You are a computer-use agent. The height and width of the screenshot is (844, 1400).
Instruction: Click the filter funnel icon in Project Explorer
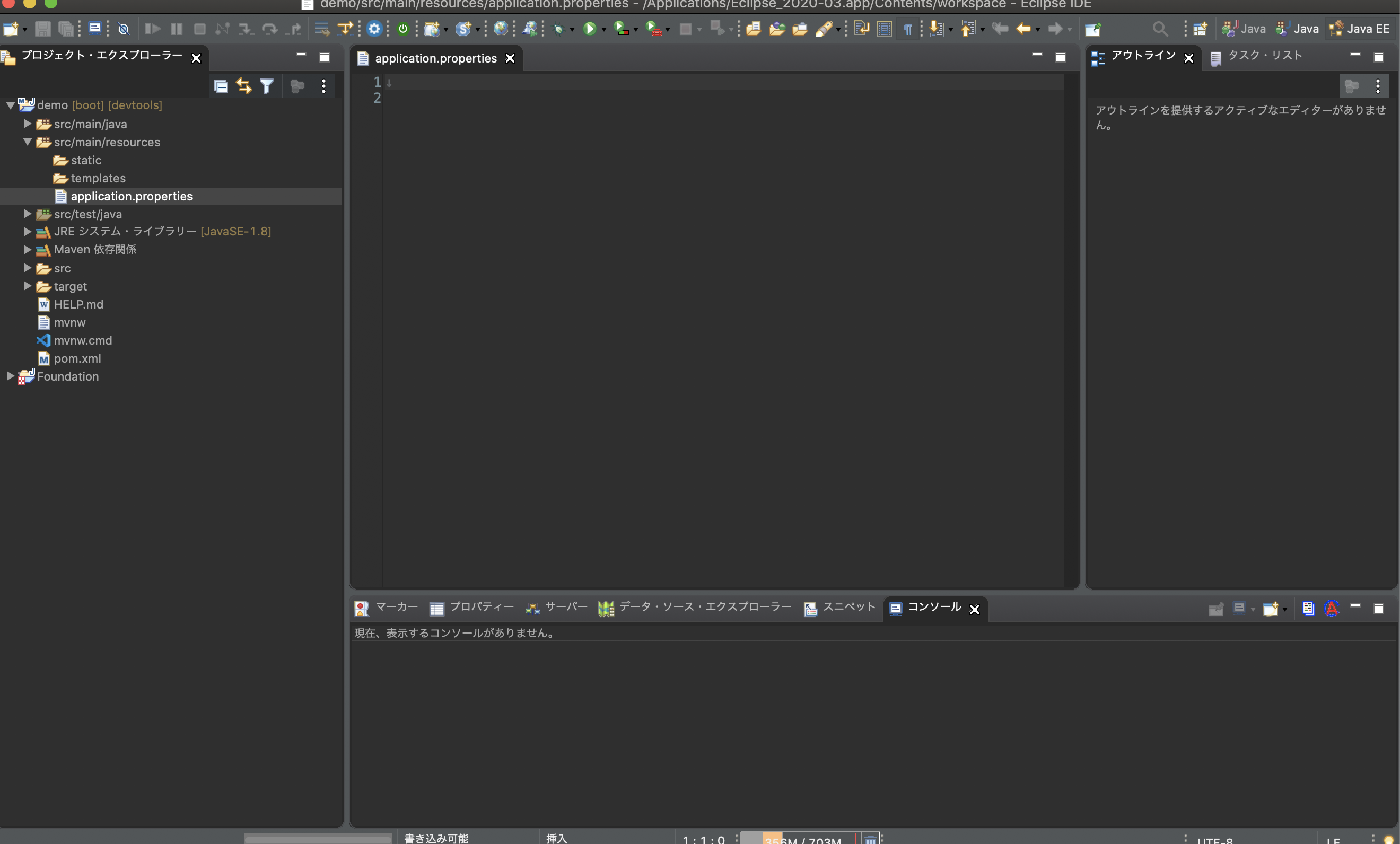(x=266, y=86)
